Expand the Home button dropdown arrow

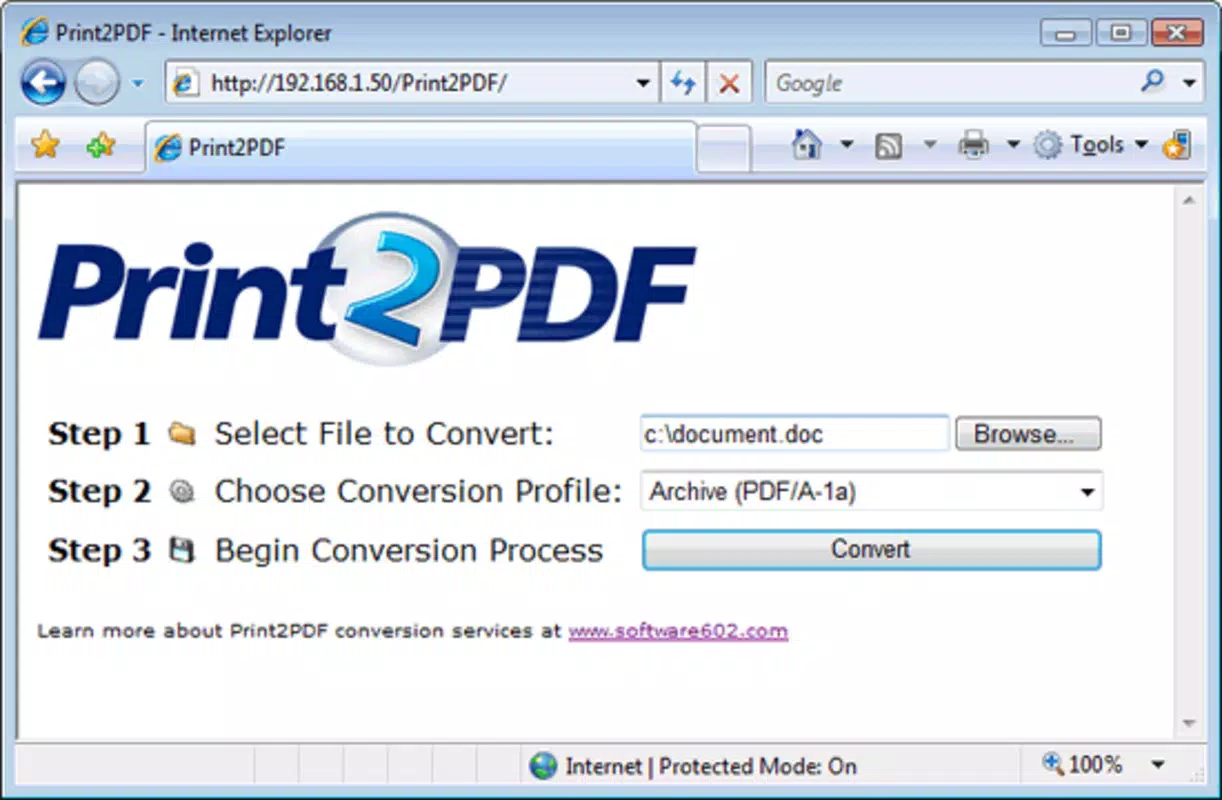[x=846, y=146]
